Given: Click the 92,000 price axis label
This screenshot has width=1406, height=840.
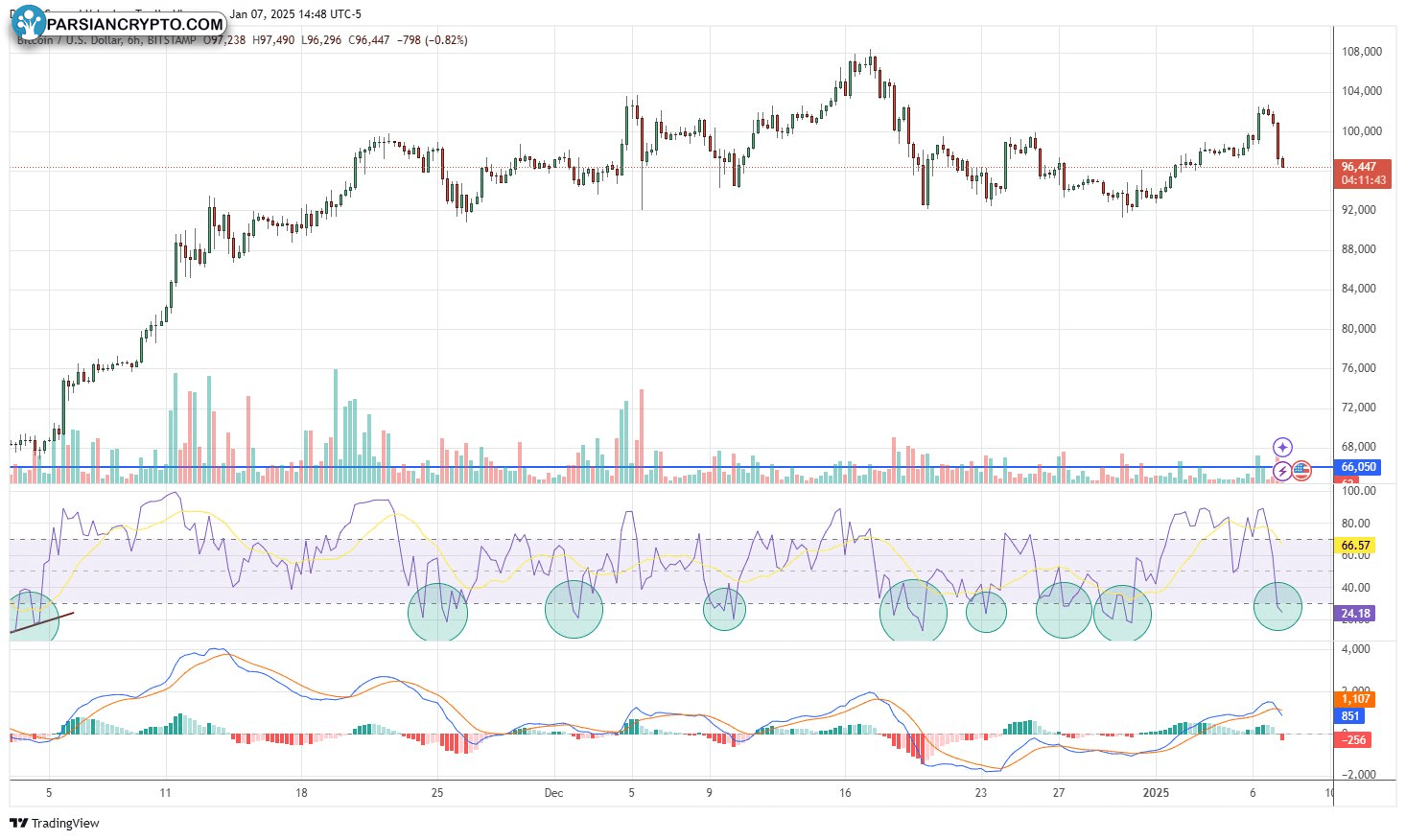Looking at the screenshot, I should click(1358, 209).
